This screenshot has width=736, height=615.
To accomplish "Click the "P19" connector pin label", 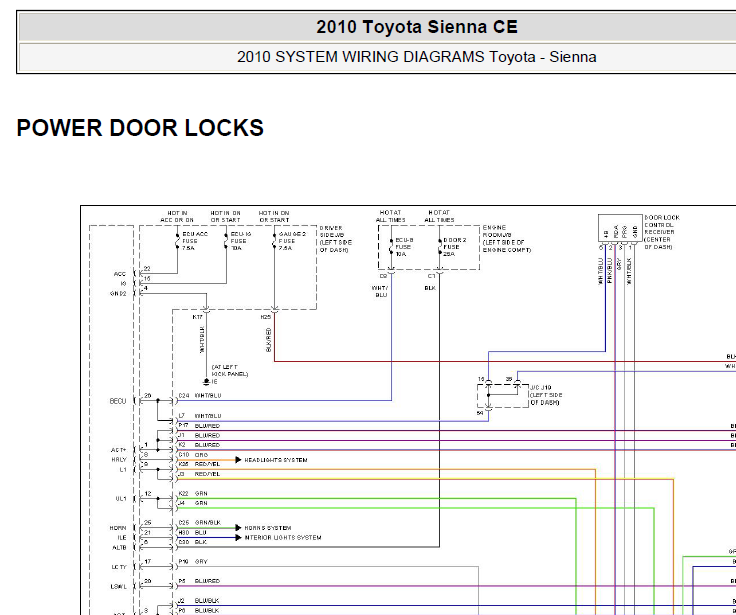I will pyautogui.click(x=183, y=561).
